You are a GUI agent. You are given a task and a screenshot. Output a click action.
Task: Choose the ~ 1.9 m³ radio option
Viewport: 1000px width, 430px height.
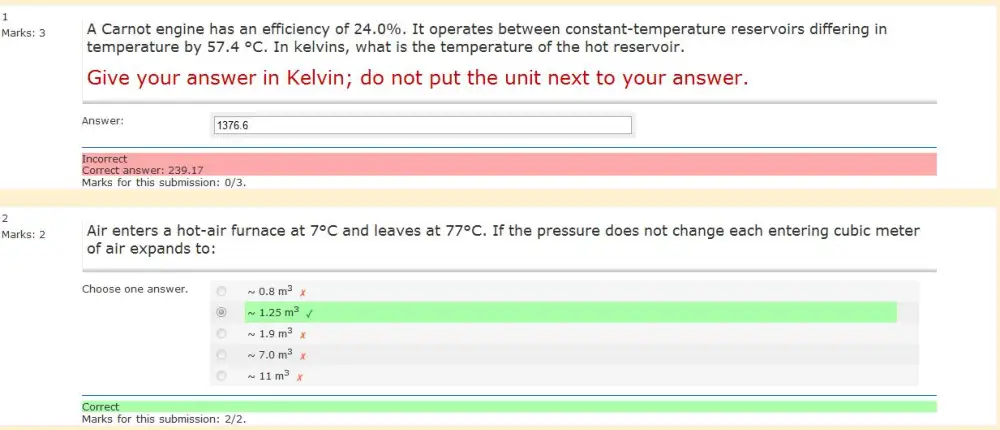221,334
